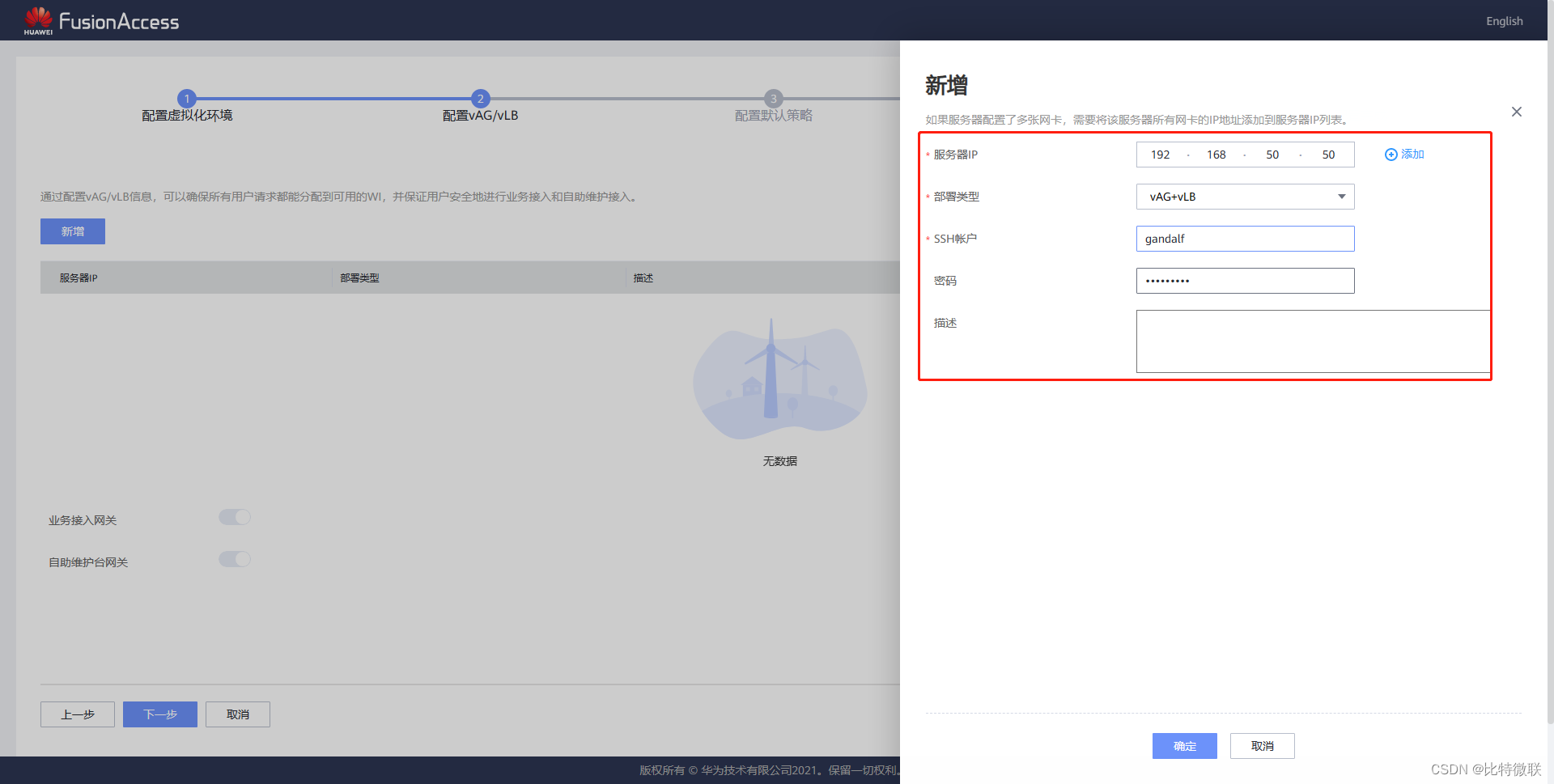Click the third server IP octet field
The width and height of the screenshot is (1554, 784).
pos(1272,155)
